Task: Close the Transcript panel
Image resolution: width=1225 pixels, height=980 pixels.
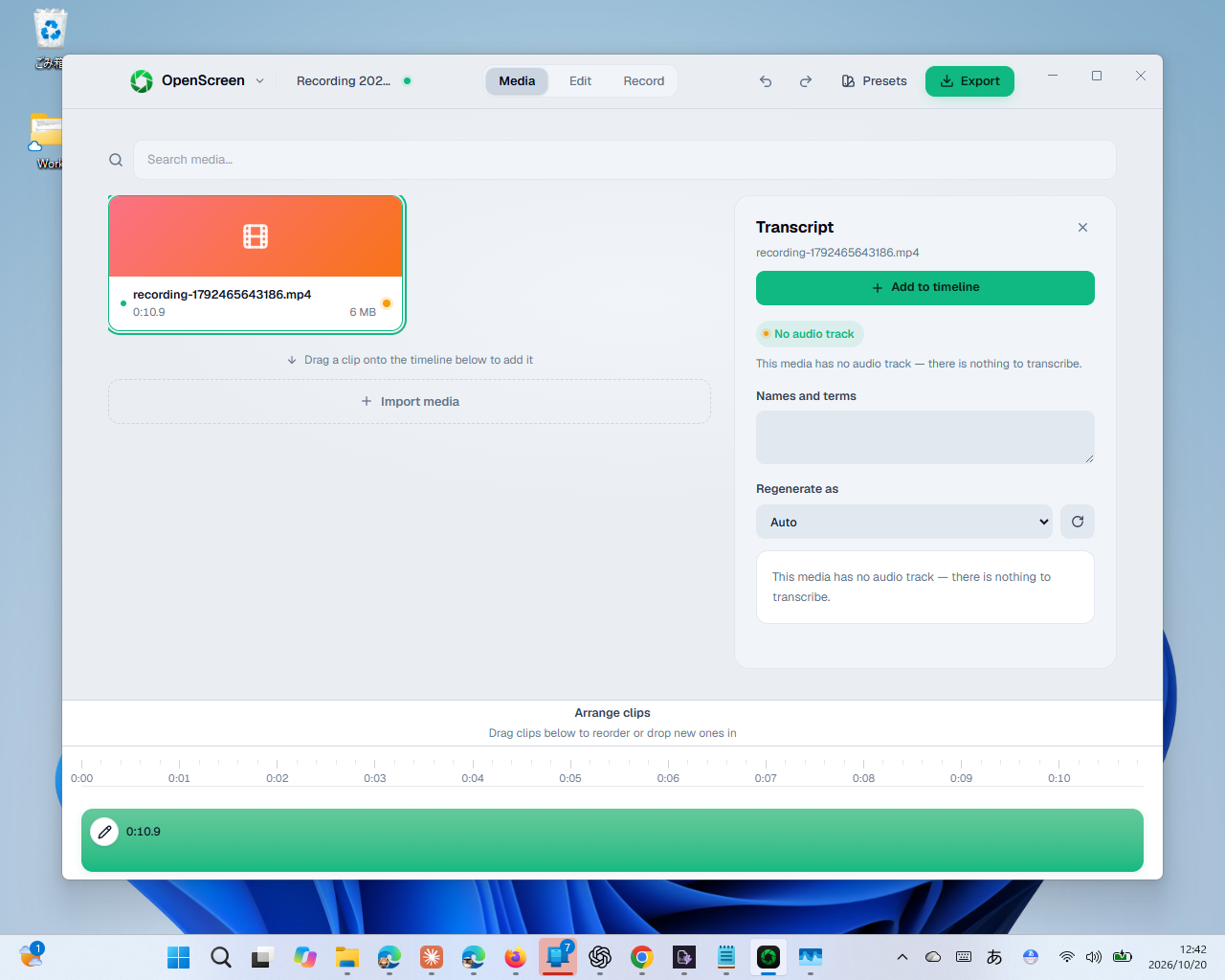Action: (x=1082, y=228)
